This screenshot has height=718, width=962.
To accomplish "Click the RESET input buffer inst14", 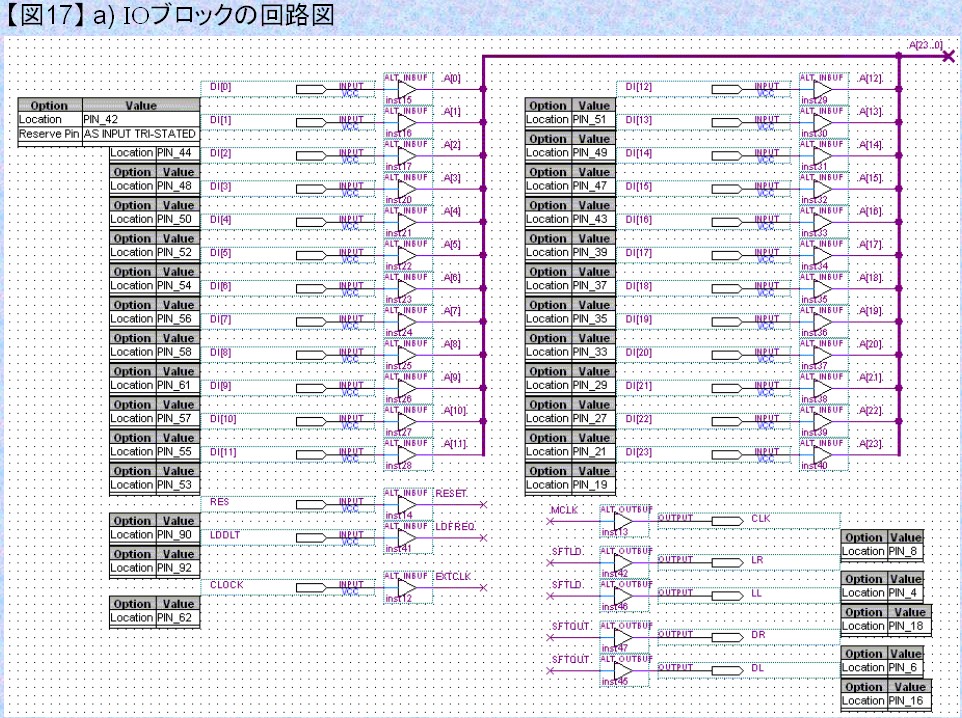I will (x=408, y=504).
